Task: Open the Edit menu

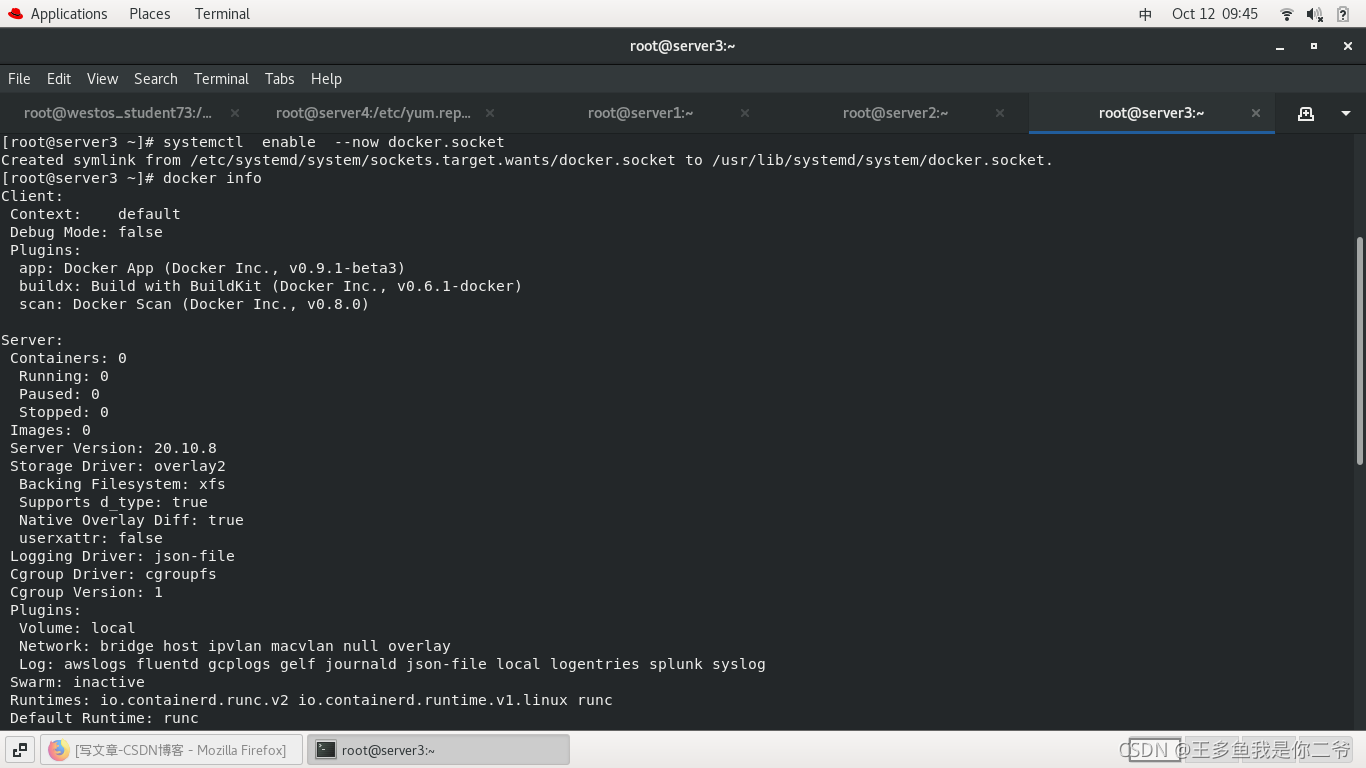Action: click(x=59, y=79)
